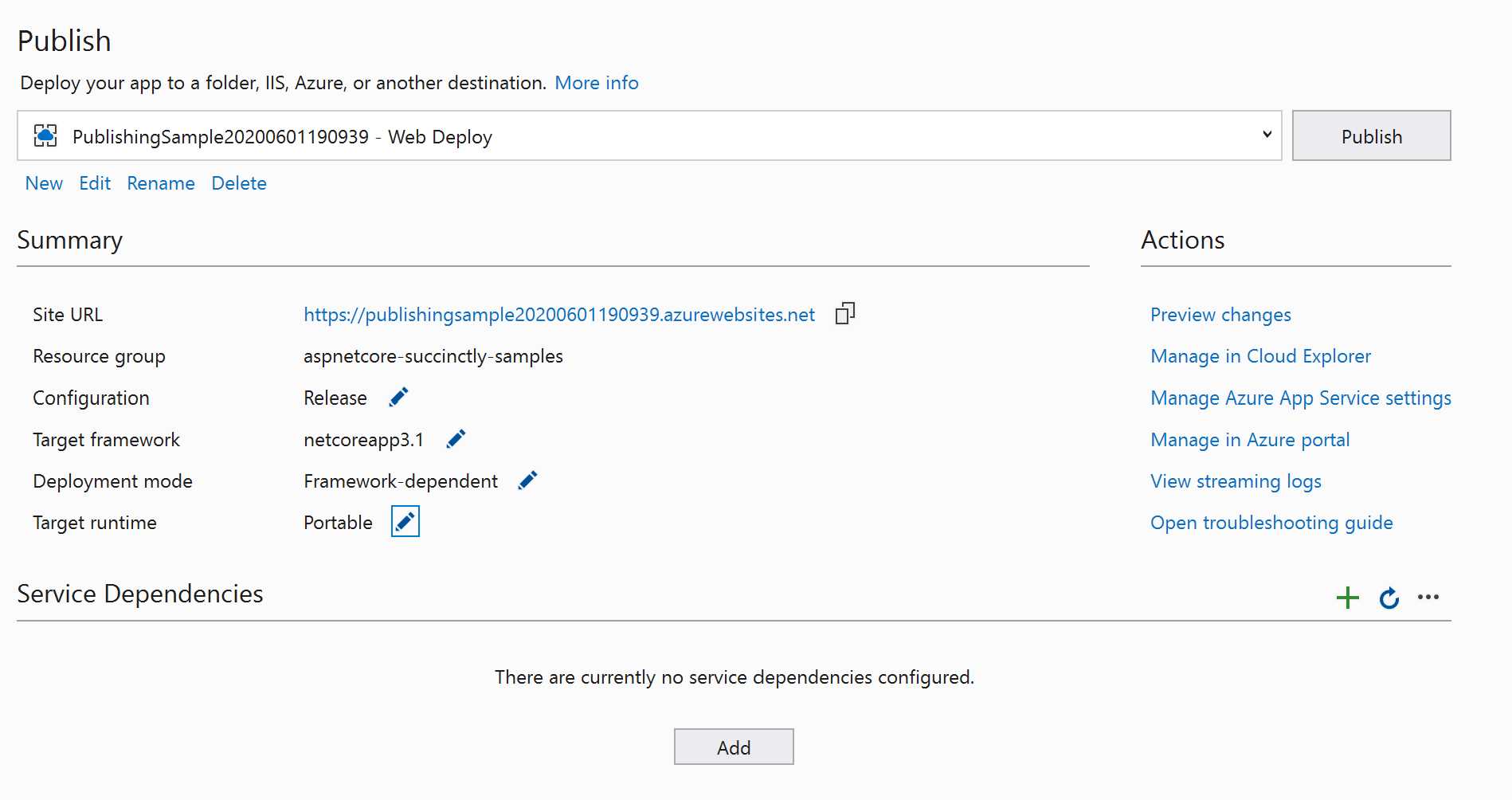The width and height of the screenshot is (1512, 800).
Task: Open More info about deployment
Action: pos(596,82)
